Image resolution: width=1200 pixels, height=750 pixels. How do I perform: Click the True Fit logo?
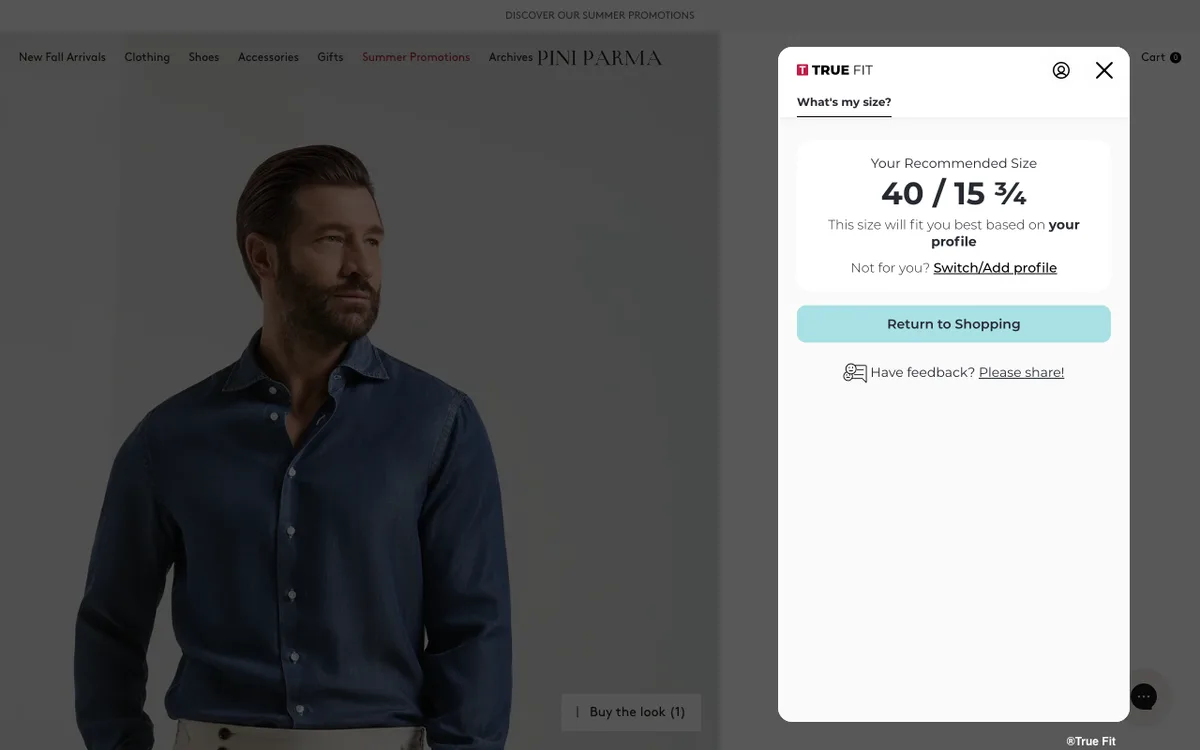point(835,70)
